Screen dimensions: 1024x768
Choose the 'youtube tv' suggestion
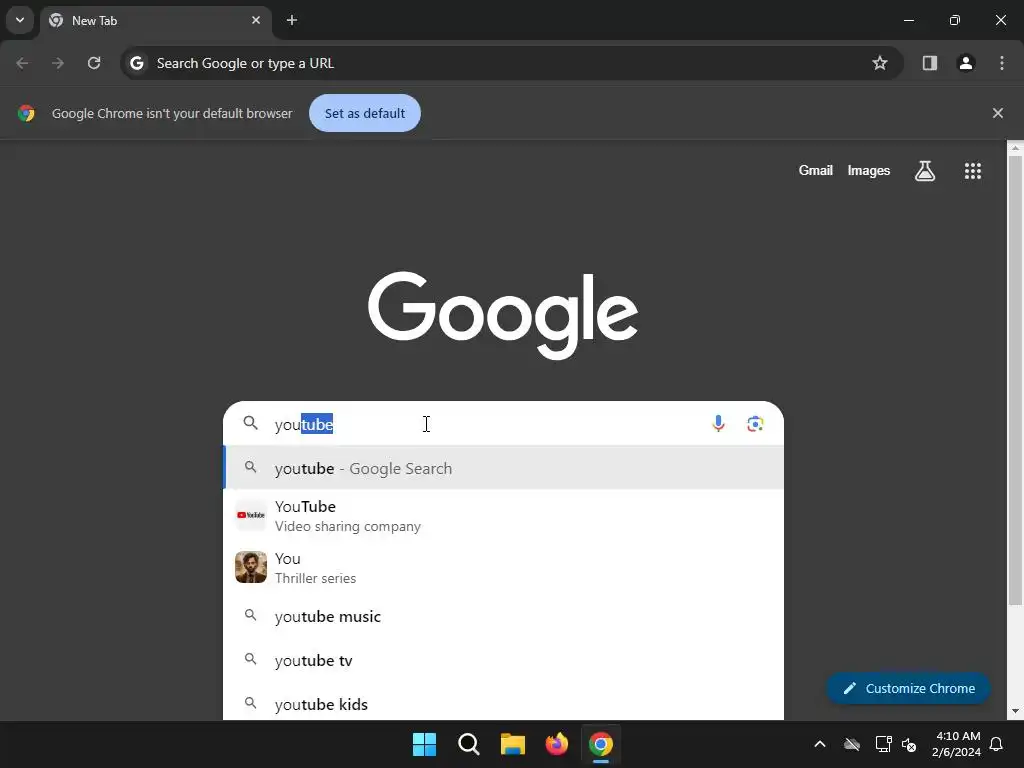(x=504, y=660)
